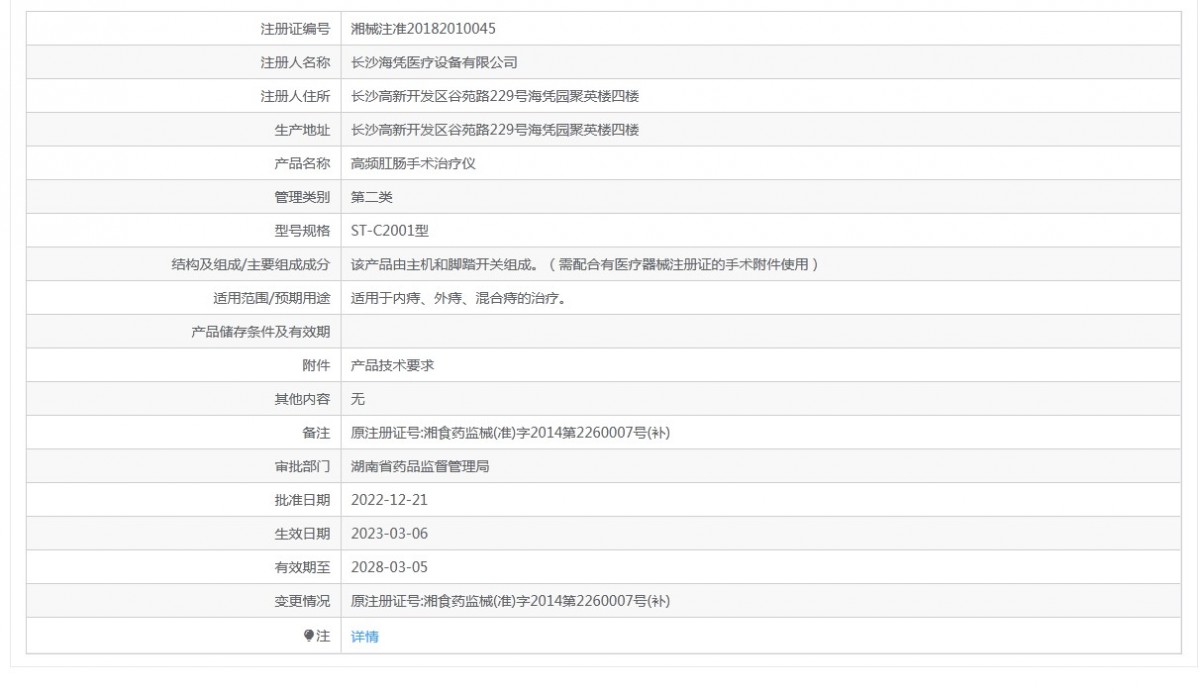Select the 有效期至 label
Viewport: 1200px width, 693px height.
[302, 568]
